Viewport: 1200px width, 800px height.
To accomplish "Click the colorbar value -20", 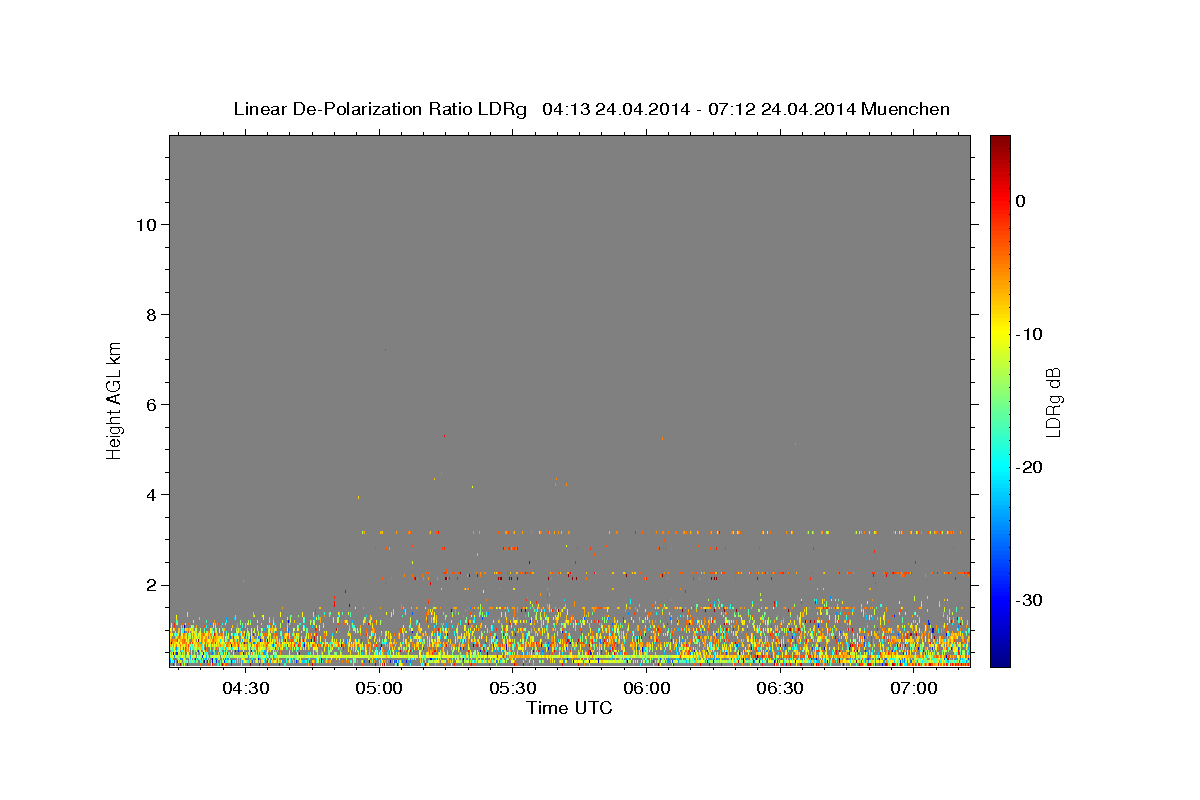I will 1030,467.
